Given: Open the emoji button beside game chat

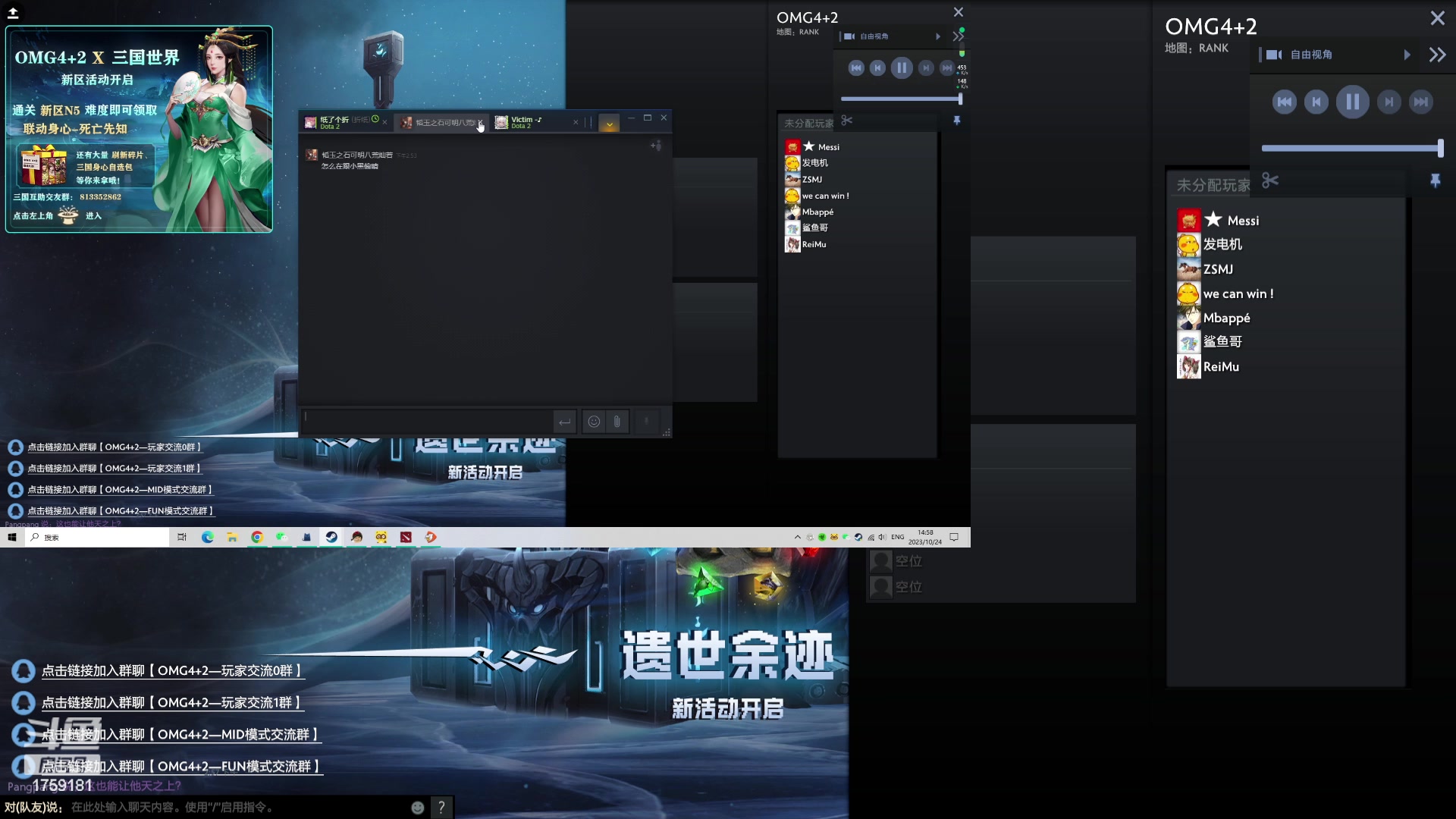Looking at the screenshot, I should (417, 808).
